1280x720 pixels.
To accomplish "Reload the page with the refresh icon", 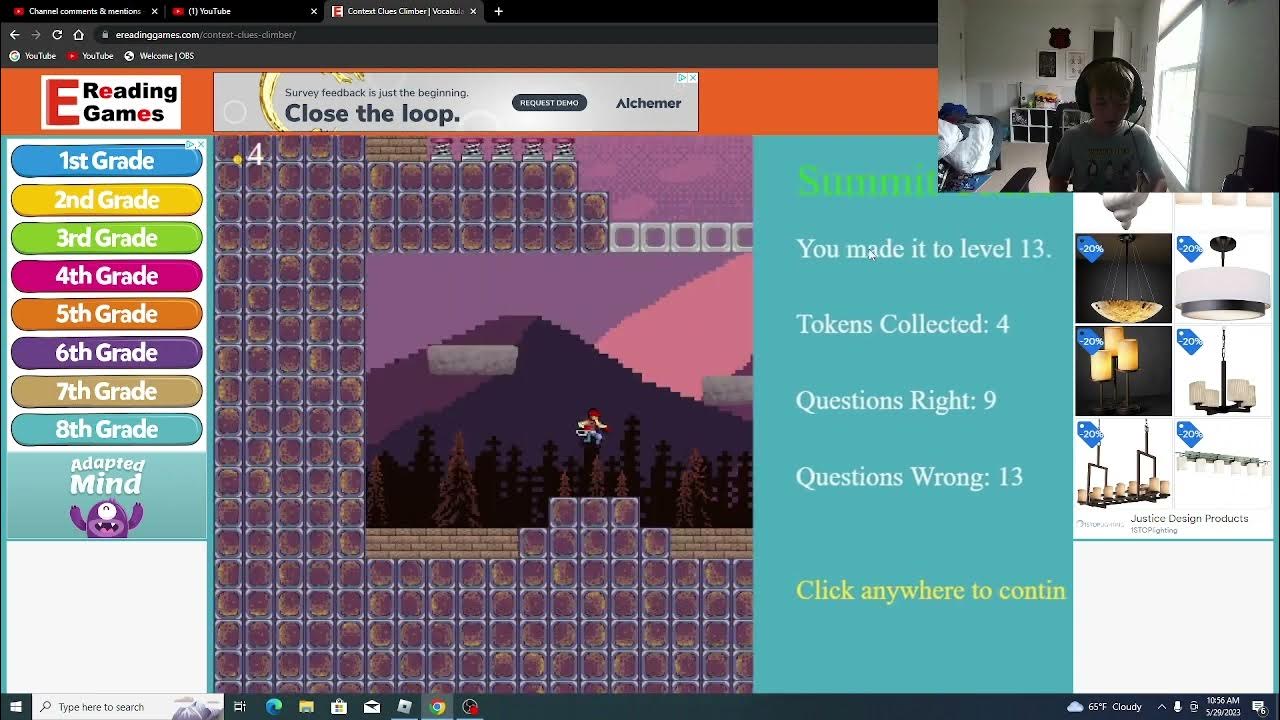I will click(57, 34).
